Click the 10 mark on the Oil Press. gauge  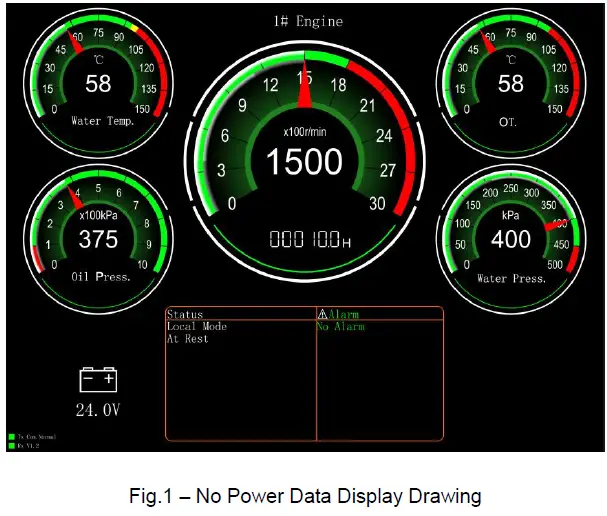[x=142, y=265]
